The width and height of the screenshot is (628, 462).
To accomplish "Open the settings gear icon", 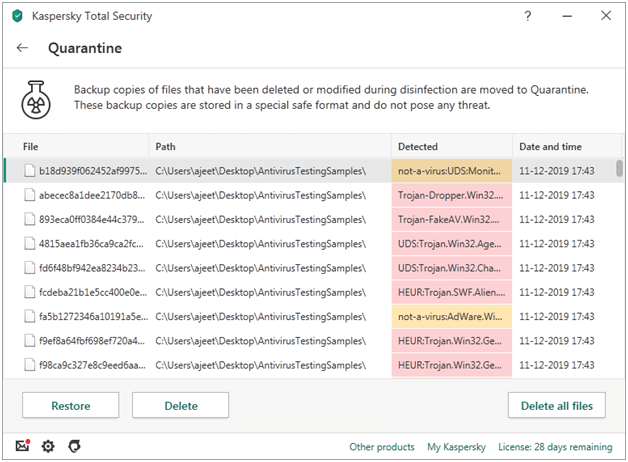I will (x=48, y=446).
